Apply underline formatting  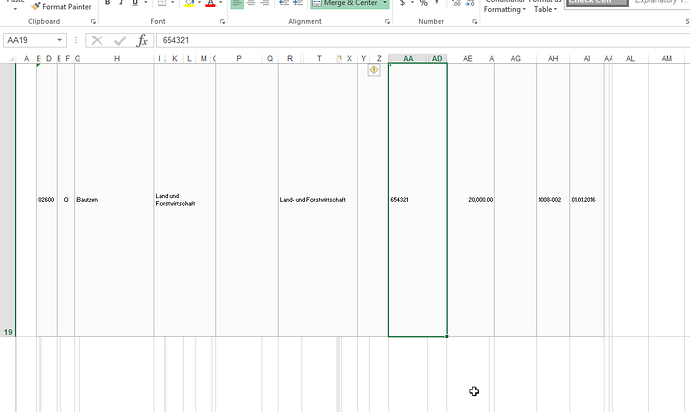point(135,3)
